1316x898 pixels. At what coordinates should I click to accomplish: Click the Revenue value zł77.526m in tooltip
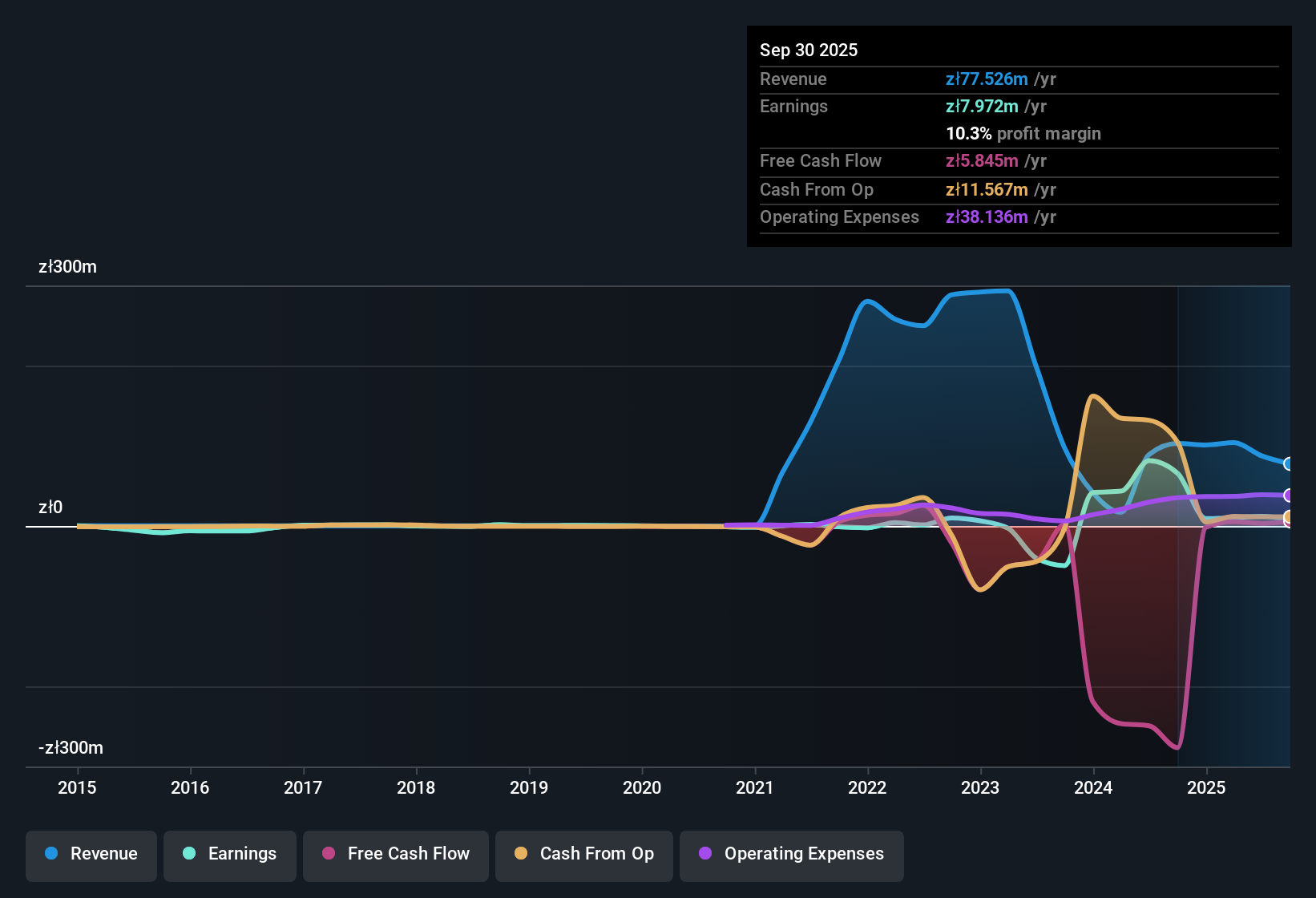[987, 79]
